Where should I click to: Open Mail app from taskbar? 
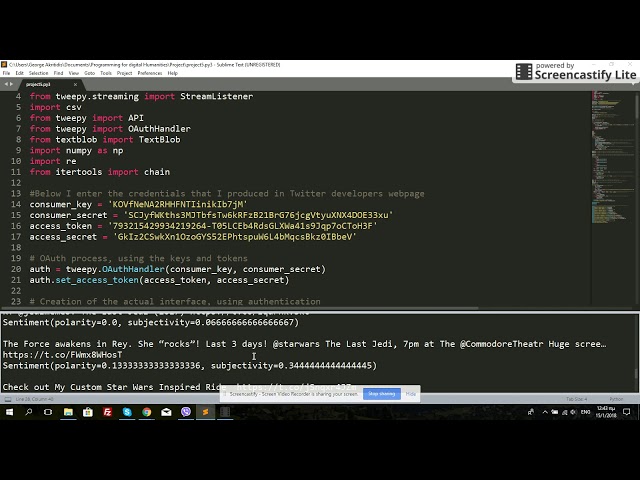[166, 412]
